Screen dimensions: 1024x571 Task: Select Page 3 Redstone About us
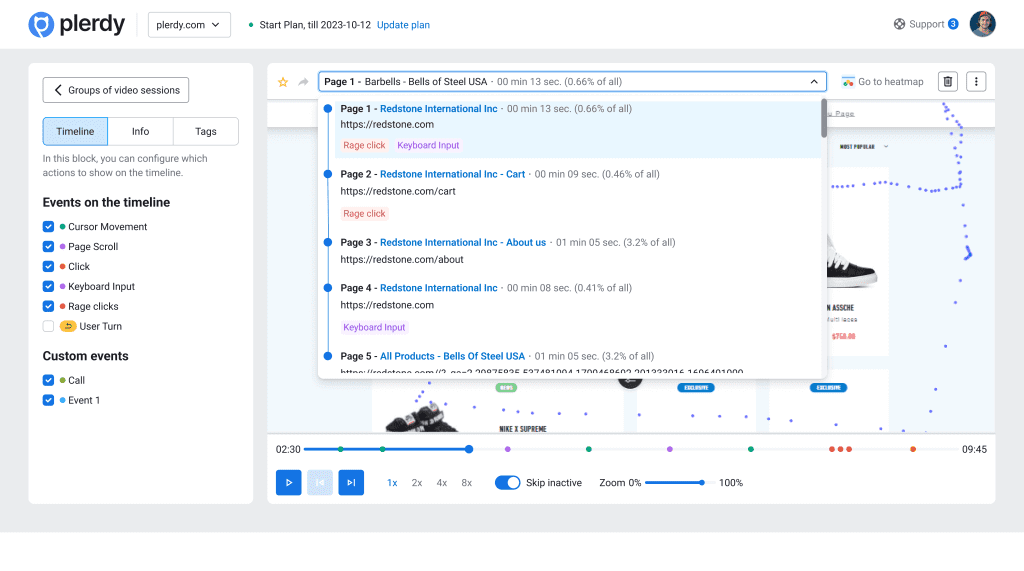tap(462, 242)
